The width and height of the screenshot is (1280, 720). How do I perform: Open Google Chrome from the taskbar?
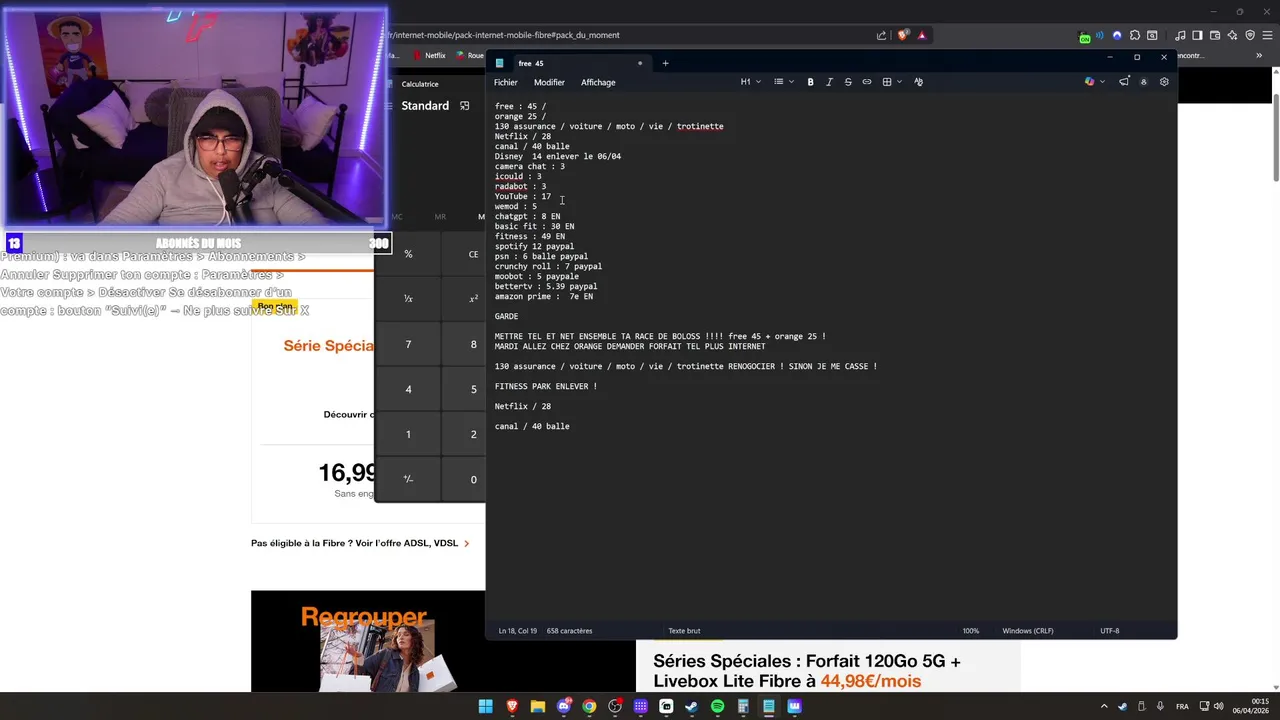pyautogui.click(x=589, y=706)
